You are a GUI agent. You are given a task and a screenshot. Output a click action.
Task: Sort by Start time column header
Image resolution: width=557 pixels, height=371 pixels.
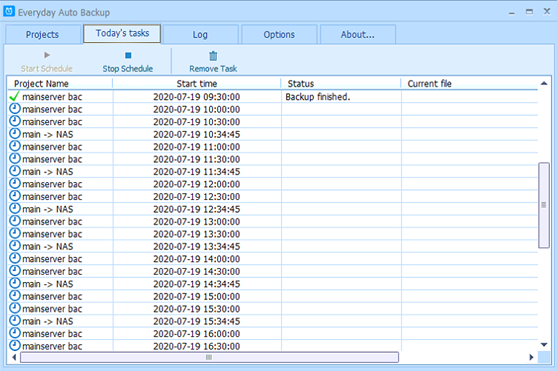pos(197,84)
